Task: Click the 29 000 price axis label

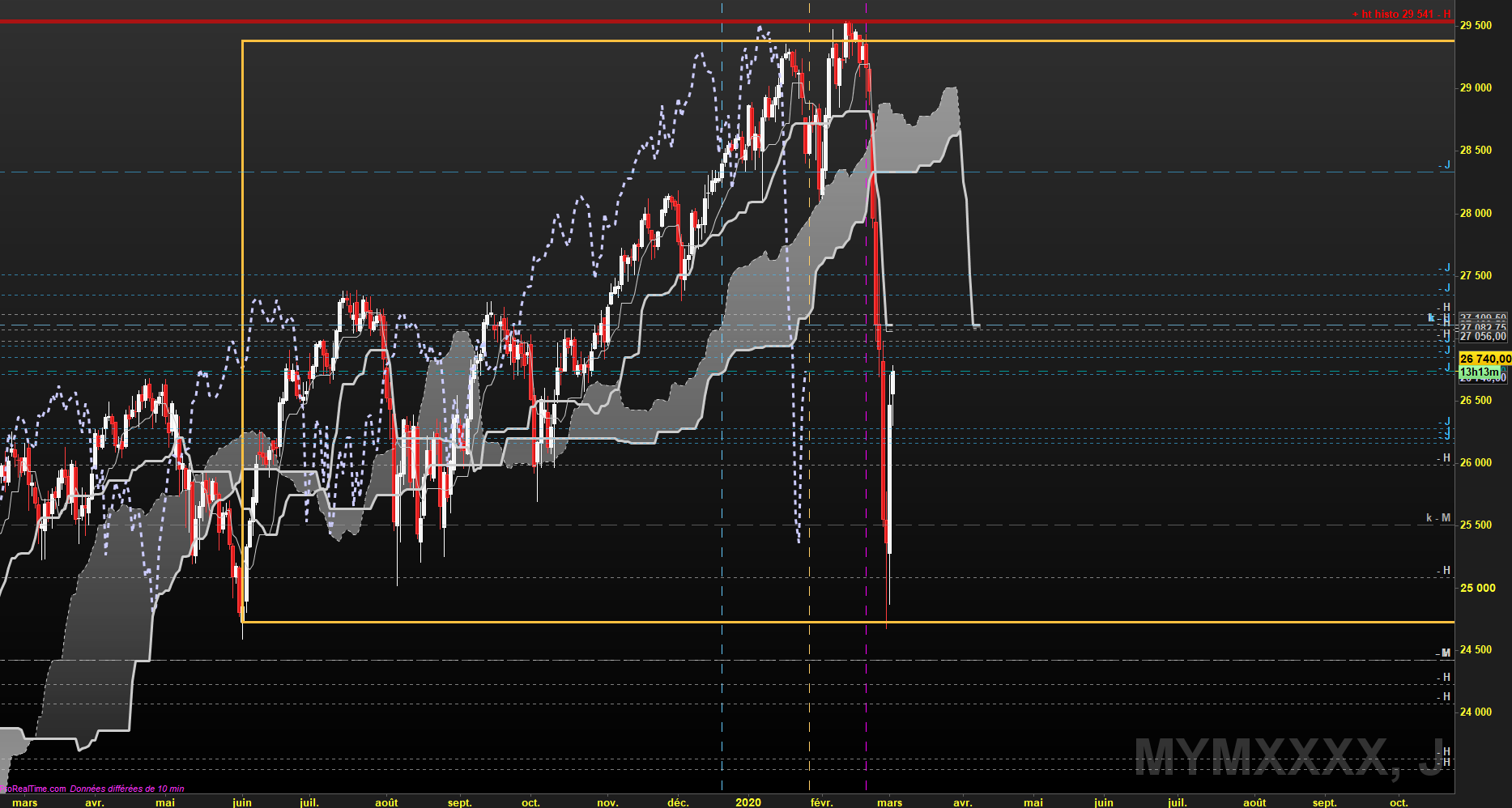Action: [x=1476, y=88]
